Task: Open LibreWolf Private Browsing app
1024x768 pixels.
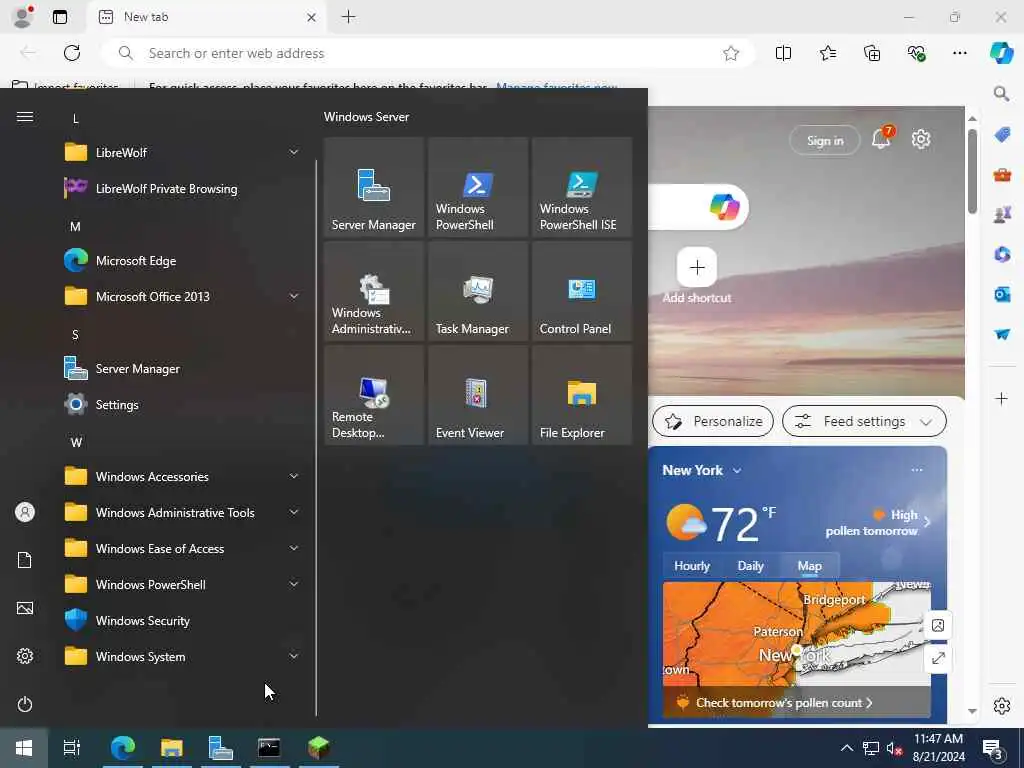Action: point(182,189)
